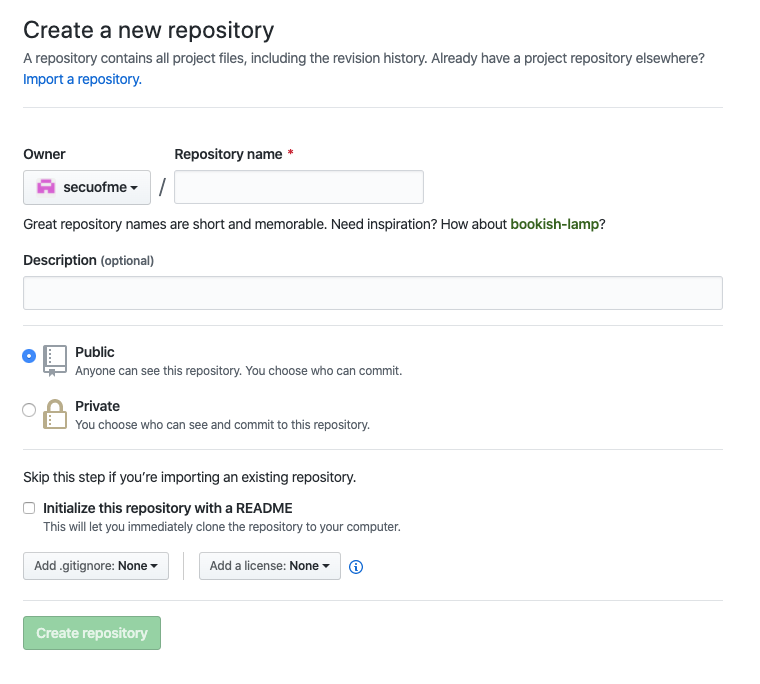
Task: Click the Private option label
Action: (97, 406)
